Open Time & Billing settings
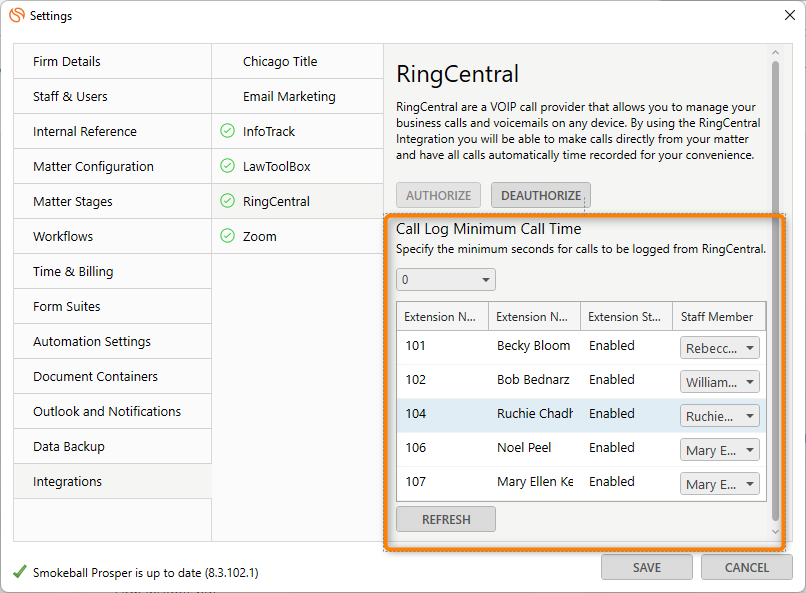 [x=113, y=271]
